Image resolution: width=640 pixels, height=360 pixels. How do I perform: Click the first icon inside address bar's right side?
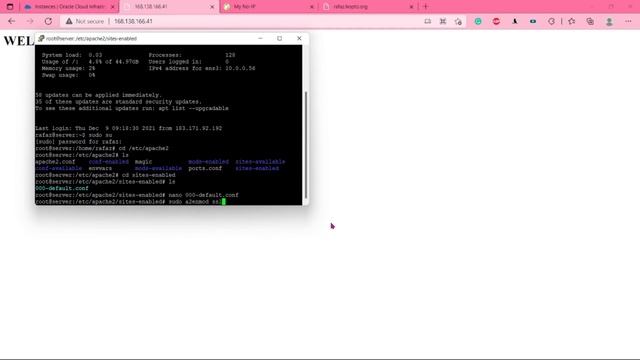click(427, 21)
